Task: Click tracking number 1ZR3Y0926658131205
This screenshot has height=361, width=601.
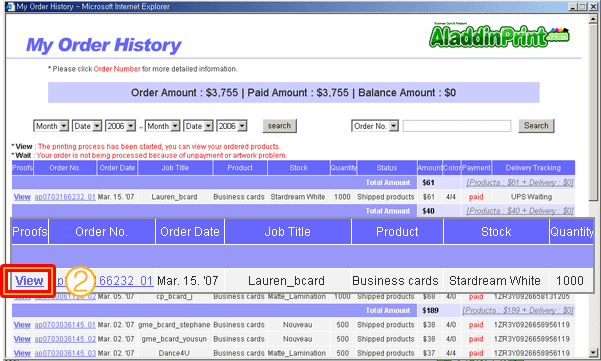Action: click(532, 297)
